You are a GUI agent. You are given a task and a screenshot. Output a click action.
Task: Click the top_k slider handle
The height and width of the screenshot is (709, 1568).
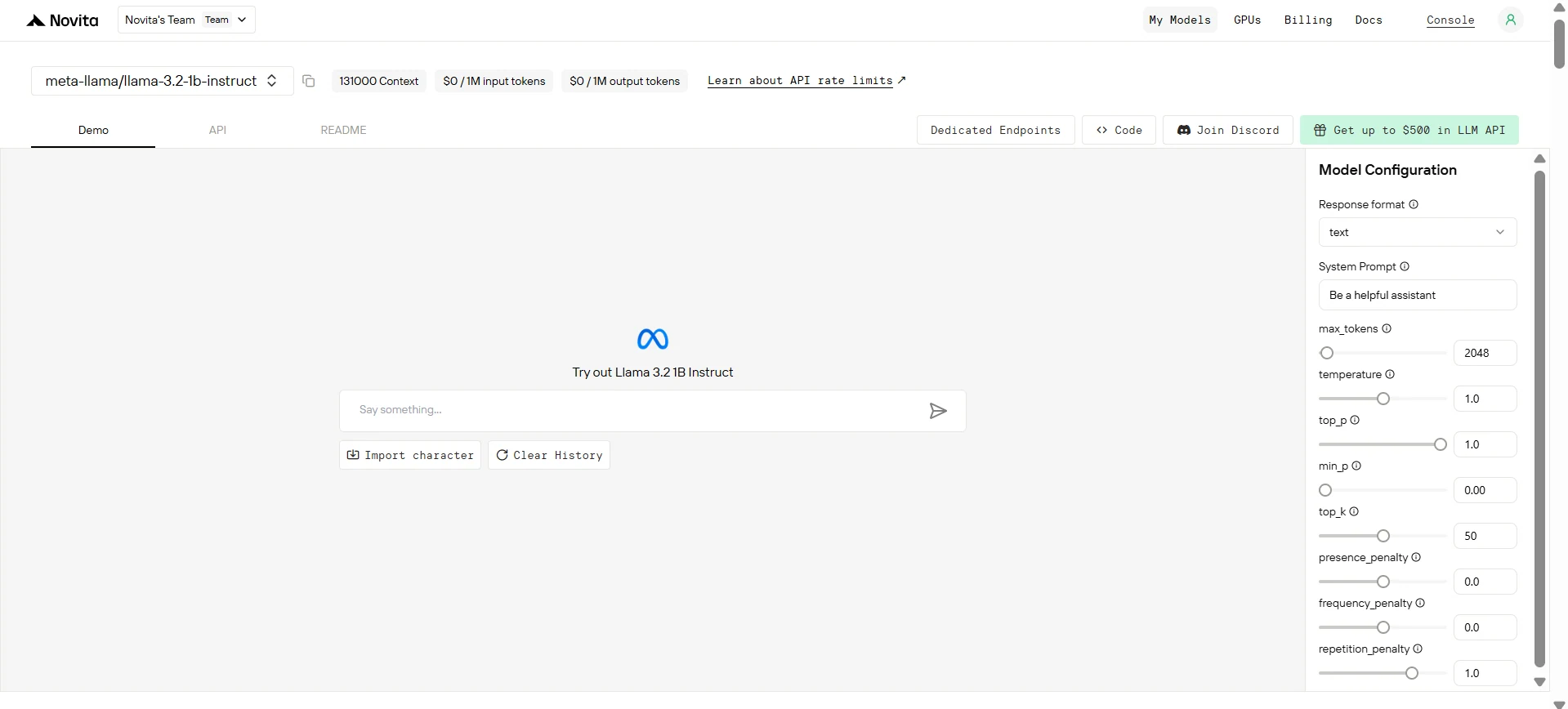coord(1383,536)
